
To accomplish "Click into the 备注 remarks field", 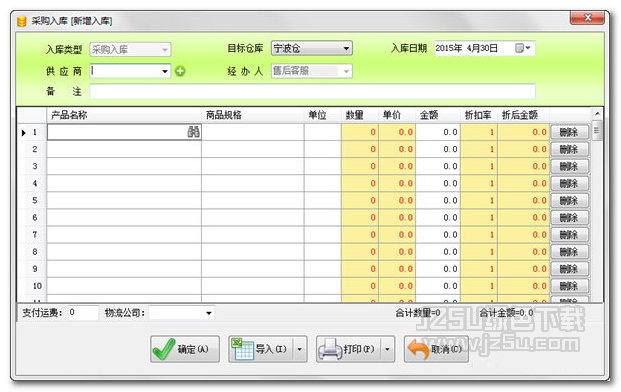I will click(x=312, y=91).
